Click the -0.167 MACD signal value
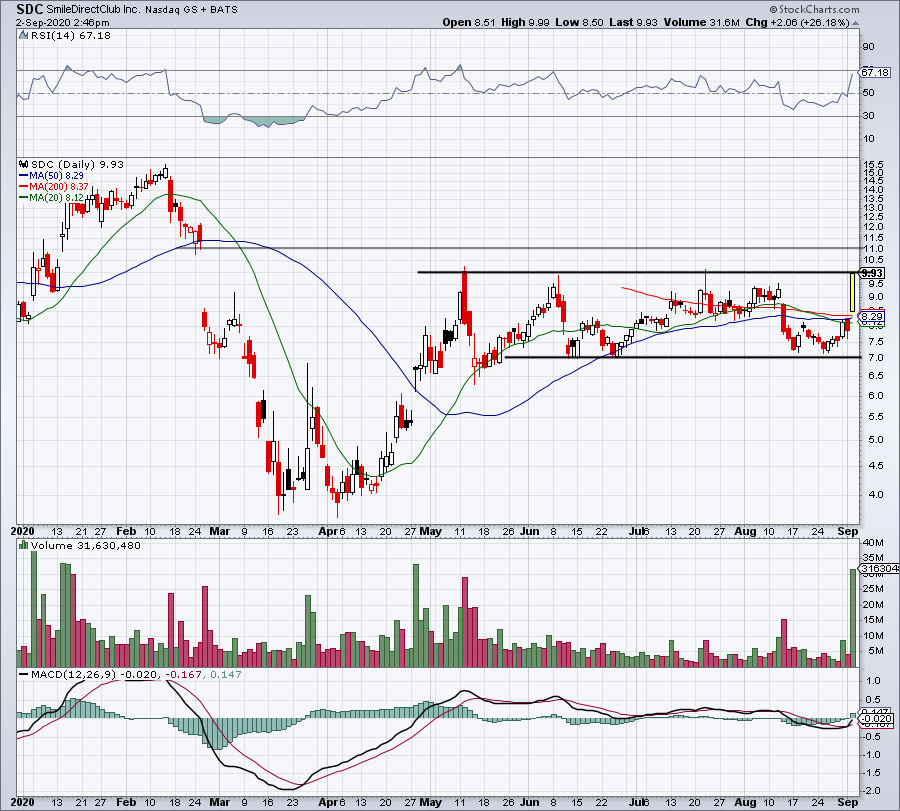The height and width of the screenshot is (811, 900). (x=183, y=674)
